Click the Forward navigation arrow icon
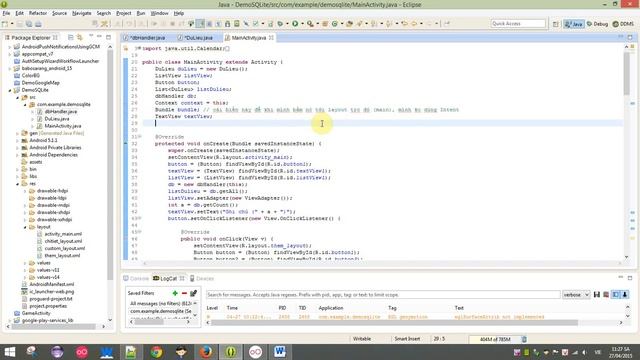 pos(429,24)
